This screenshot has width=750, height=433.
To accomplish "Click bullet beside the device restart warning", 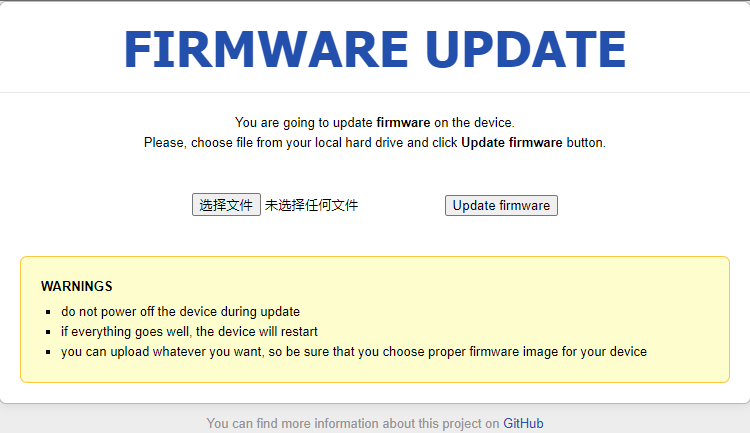I will pos(47,332).
